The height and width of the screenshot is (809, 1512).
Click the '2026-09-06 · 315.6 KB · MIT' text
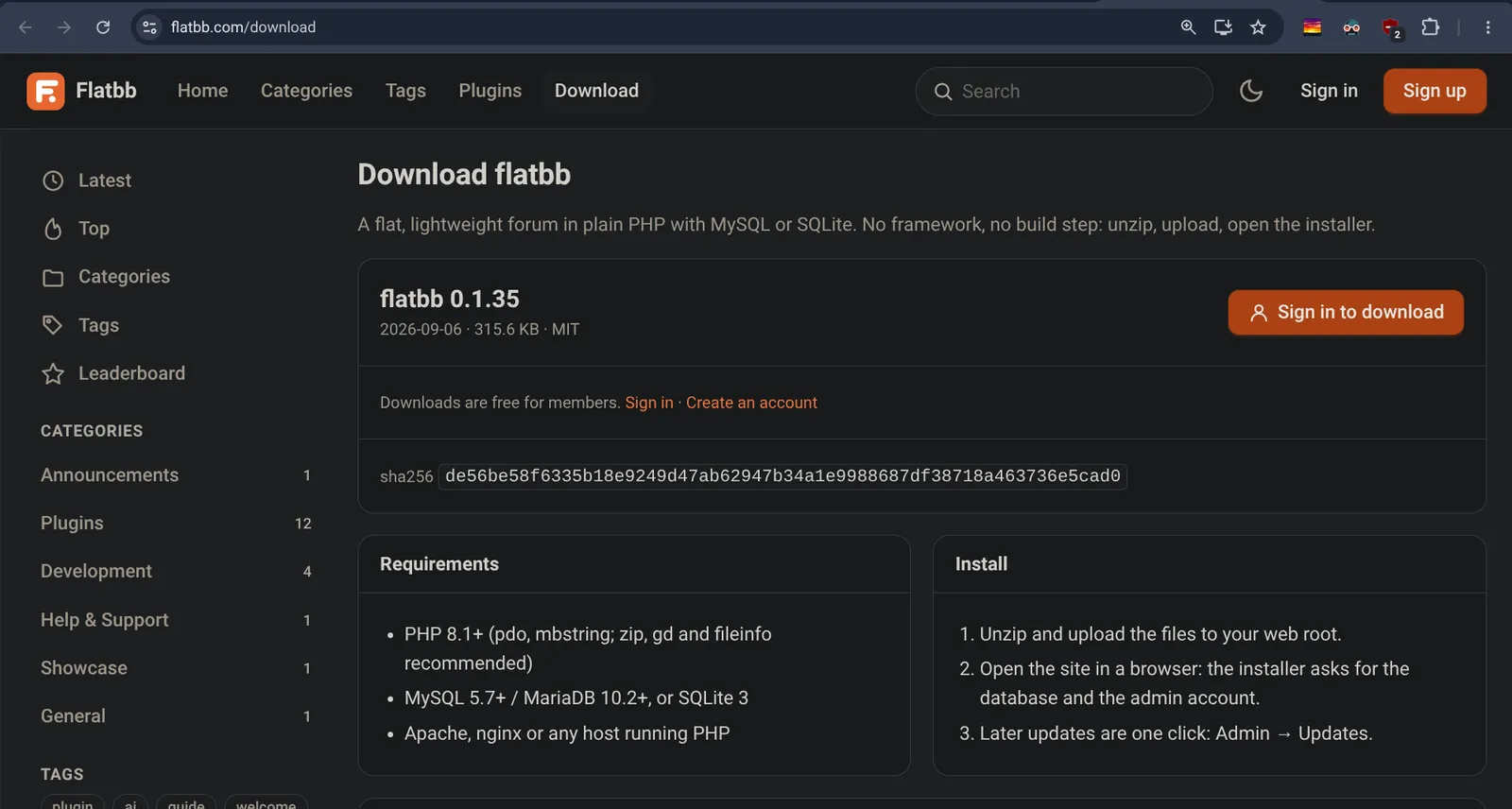[x=479, y=330]
